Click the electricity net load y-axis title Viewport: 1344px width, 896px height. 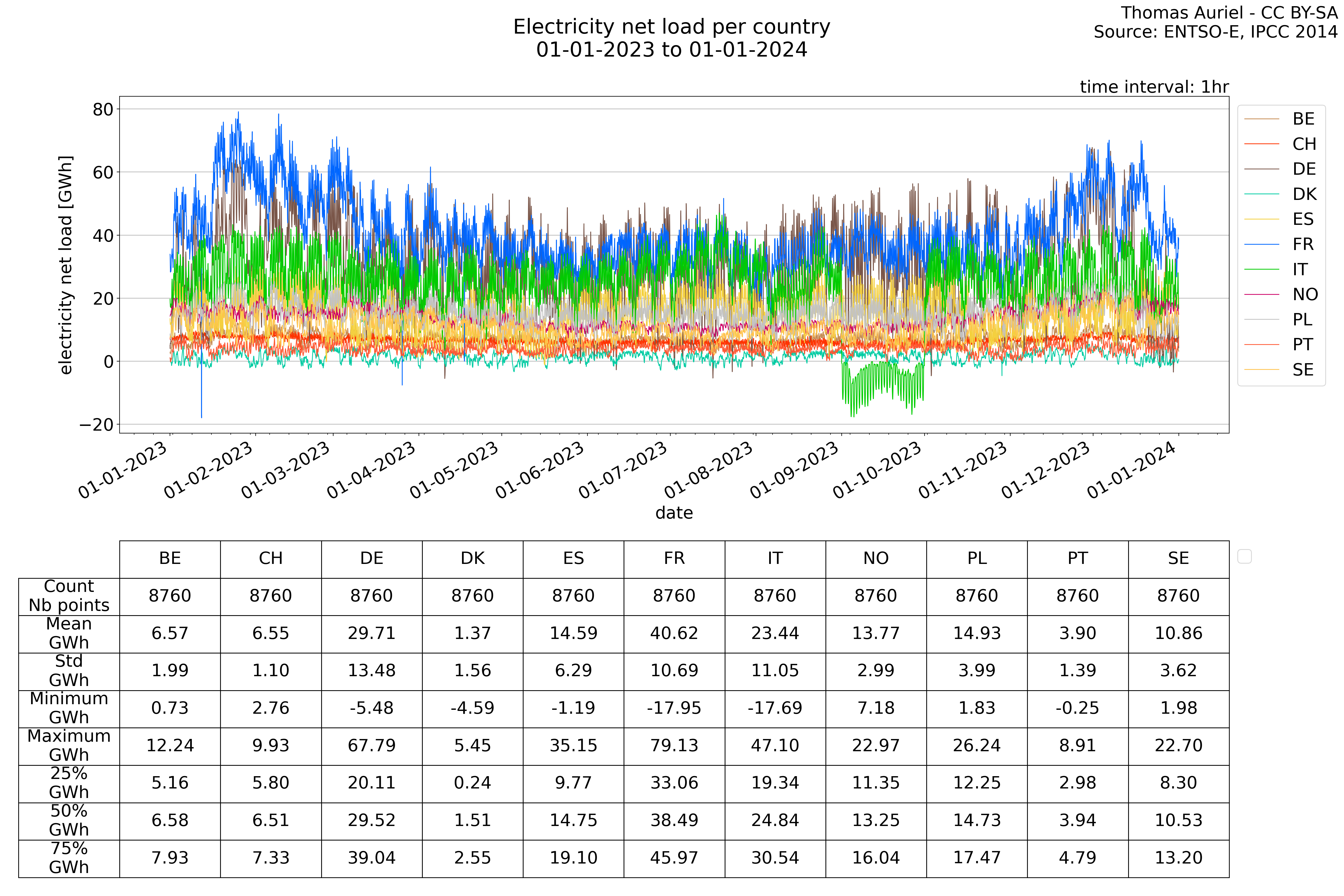click(66, 265)
